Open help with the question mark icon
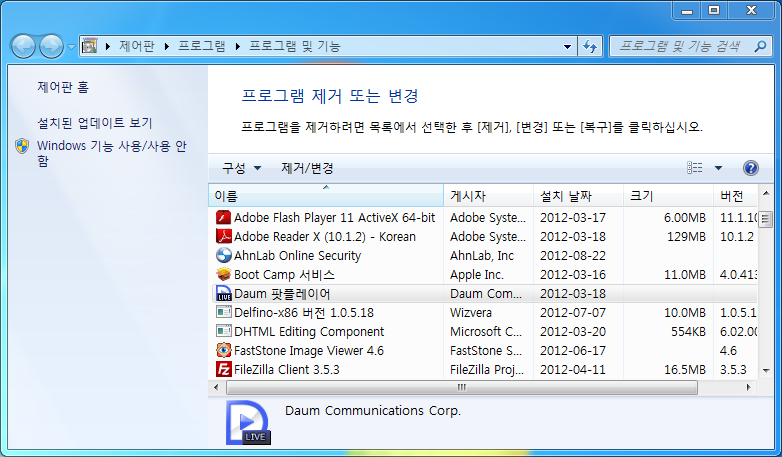782x457 pixels. 751,168
